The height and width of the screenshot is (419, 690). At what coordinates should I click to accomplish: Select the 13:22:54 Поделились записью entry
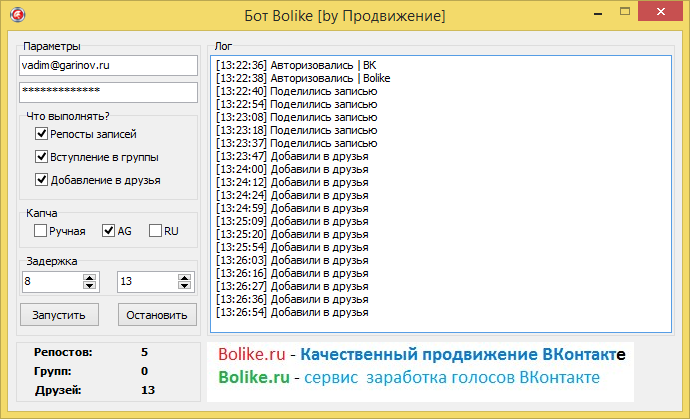point(297,104)
